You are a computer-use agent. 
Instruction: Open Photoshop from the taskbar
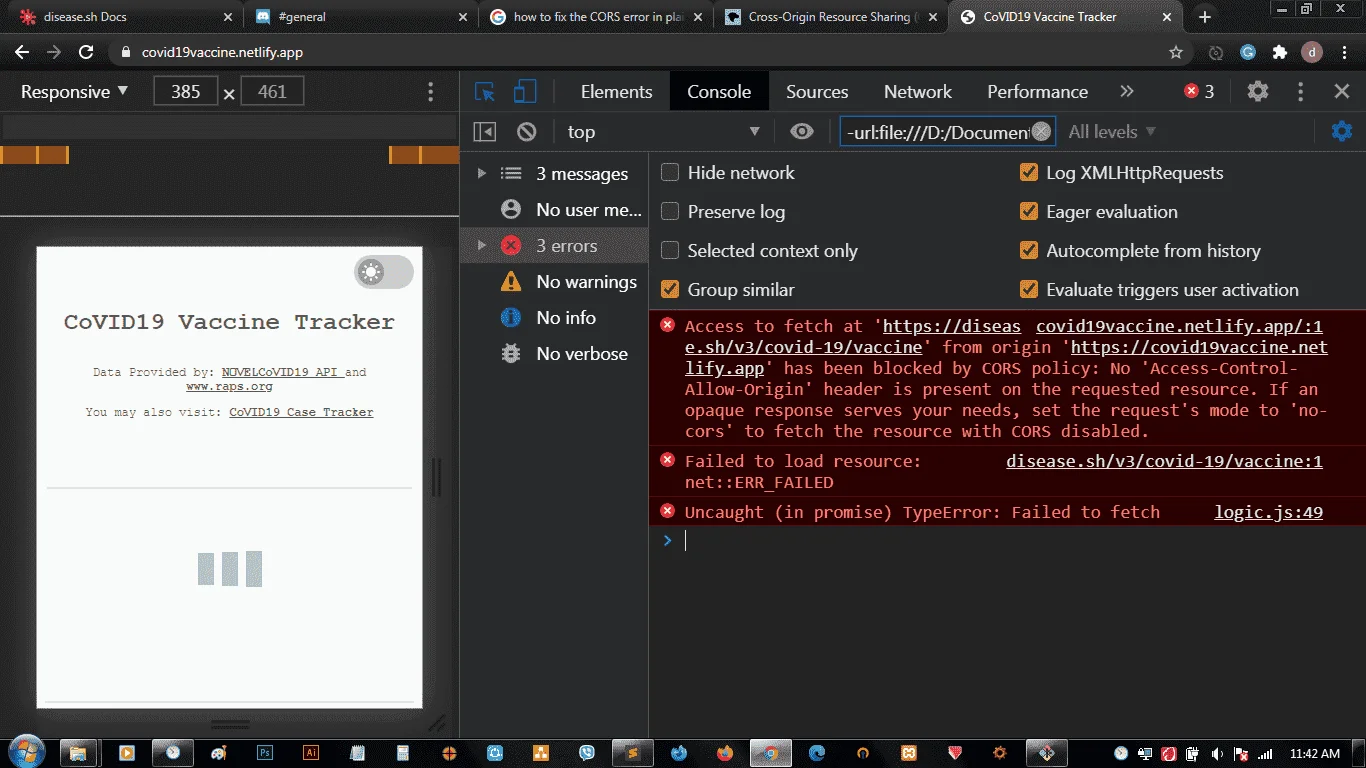pos(265,753)
